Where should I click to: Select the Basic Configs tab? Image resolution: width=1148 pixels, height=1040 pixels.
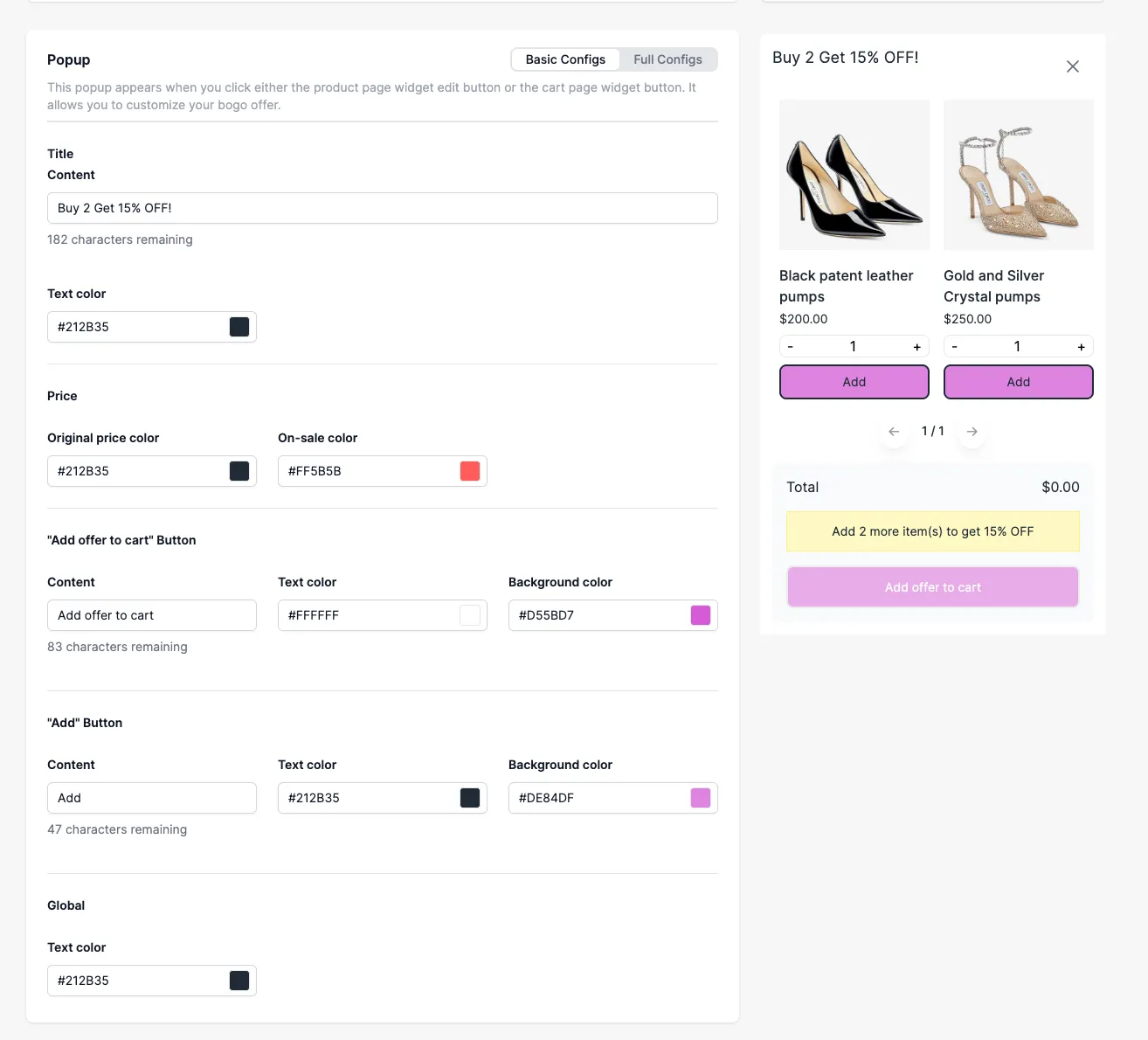tap(565, 59)
